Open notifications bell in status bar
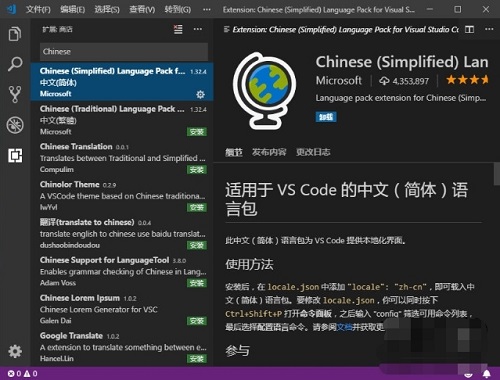This screenshot has height=380, width=500. coord(487,374)
